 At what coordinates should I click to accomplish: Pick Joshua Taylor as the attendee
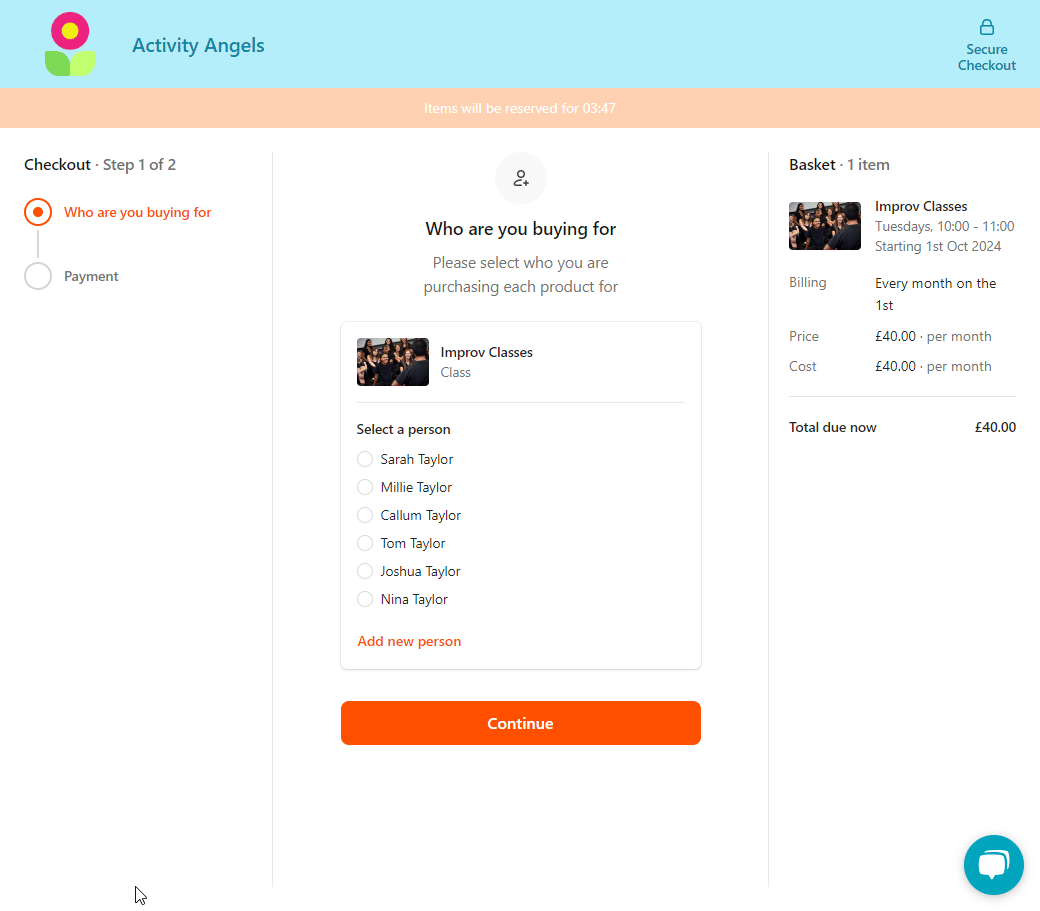point(365,571)
